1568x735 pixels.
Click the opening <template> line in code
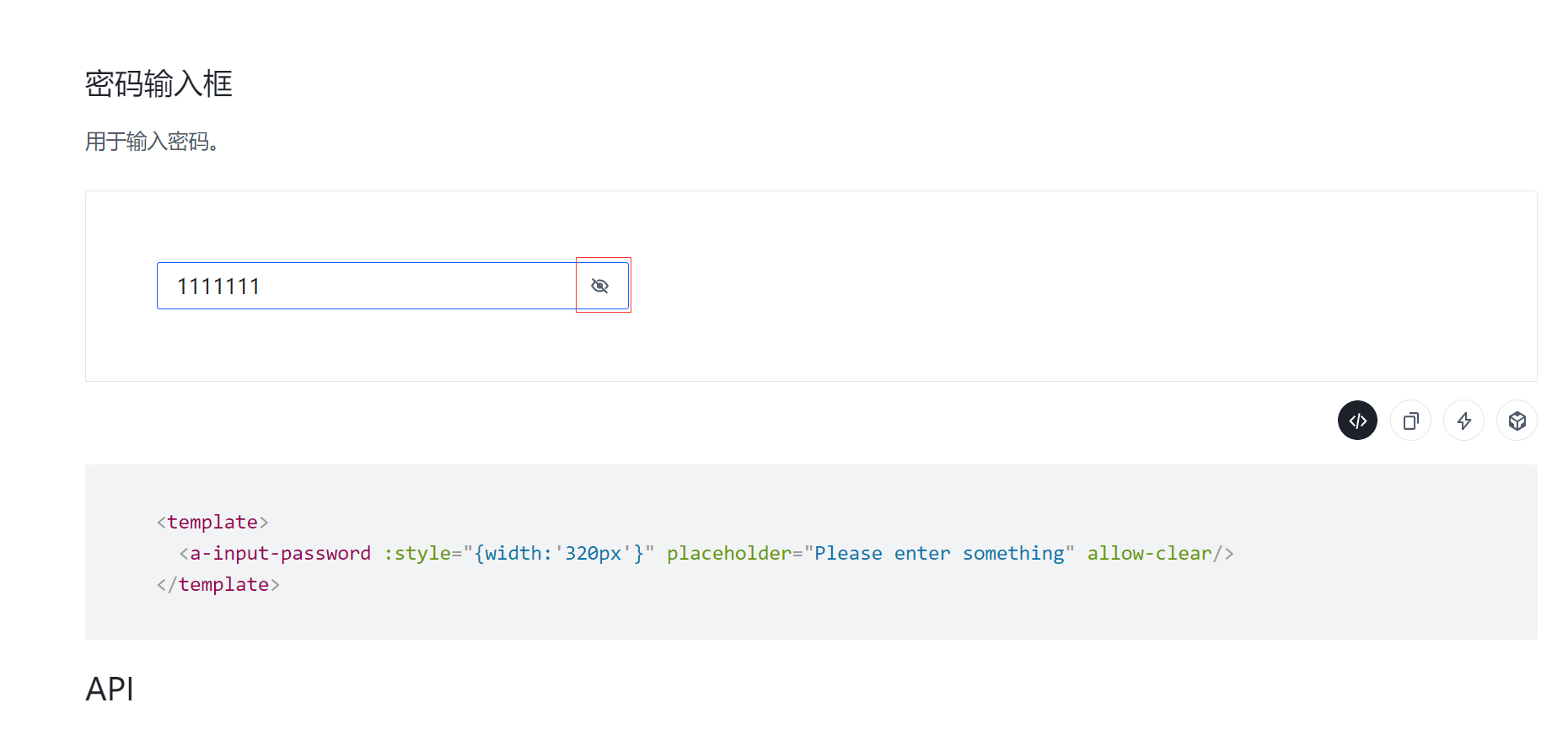pos(212,522)
